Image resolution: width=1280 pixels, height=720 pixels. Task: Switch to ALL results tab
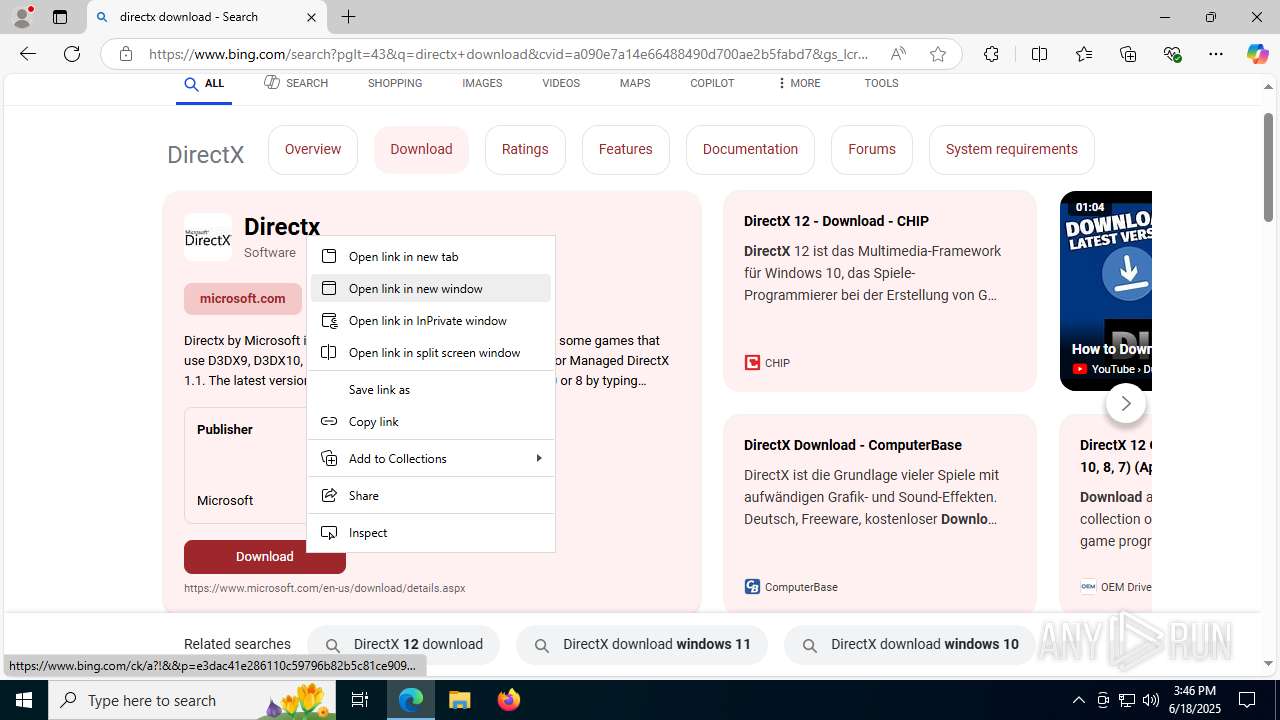click(x=204, y=84)
